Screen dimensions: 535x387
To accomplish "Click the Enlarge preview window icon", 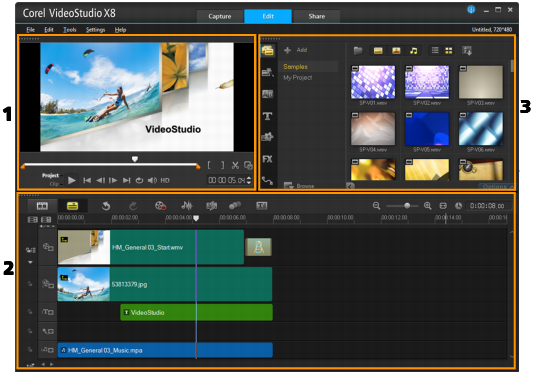I will [248, 166].
